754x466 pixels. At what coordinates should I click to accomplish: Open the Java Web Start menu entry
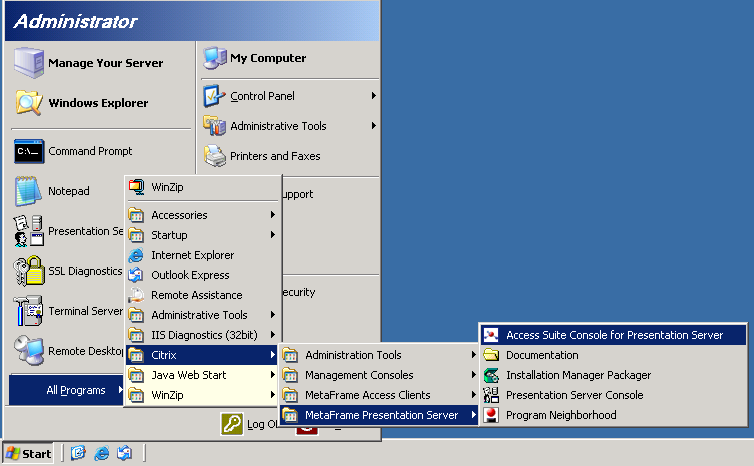click(x=202, y=375)
